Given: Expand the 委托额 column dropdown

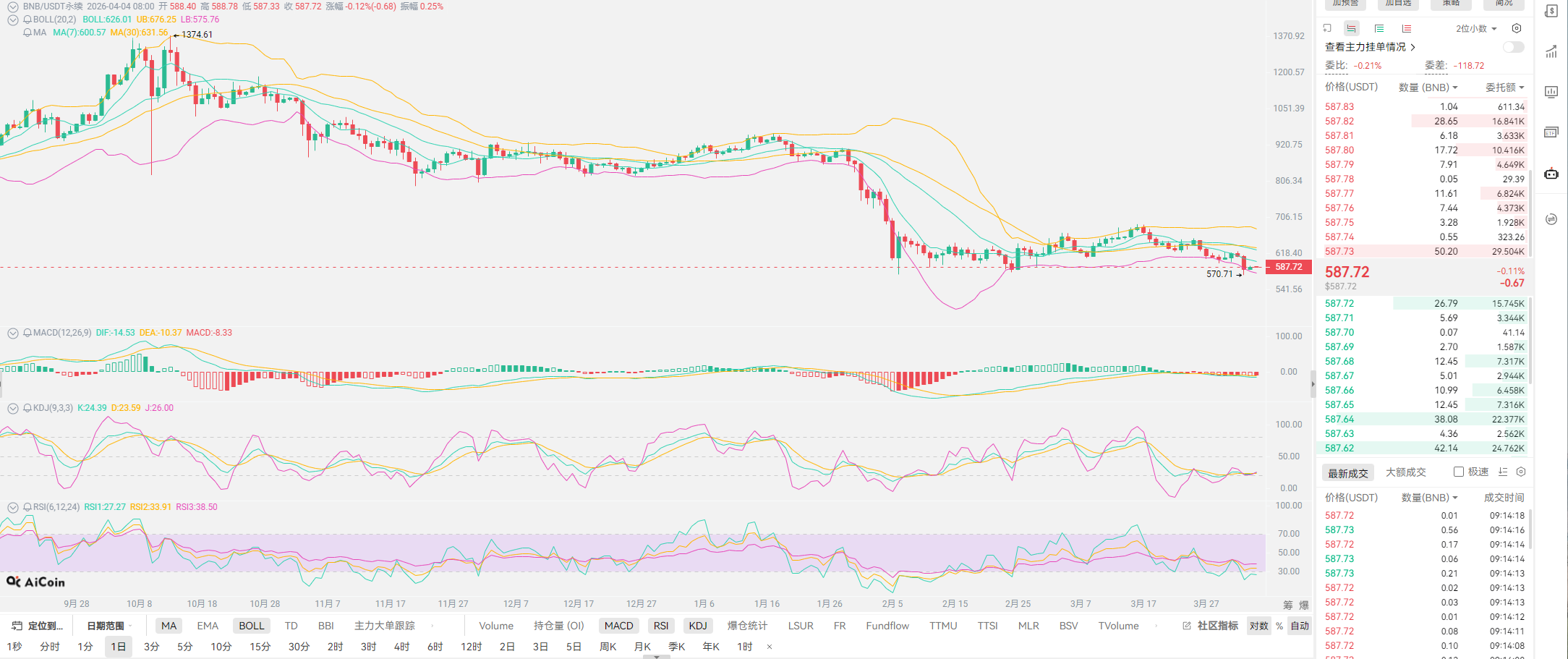Looking at the screenshot, I should 1504,88.
